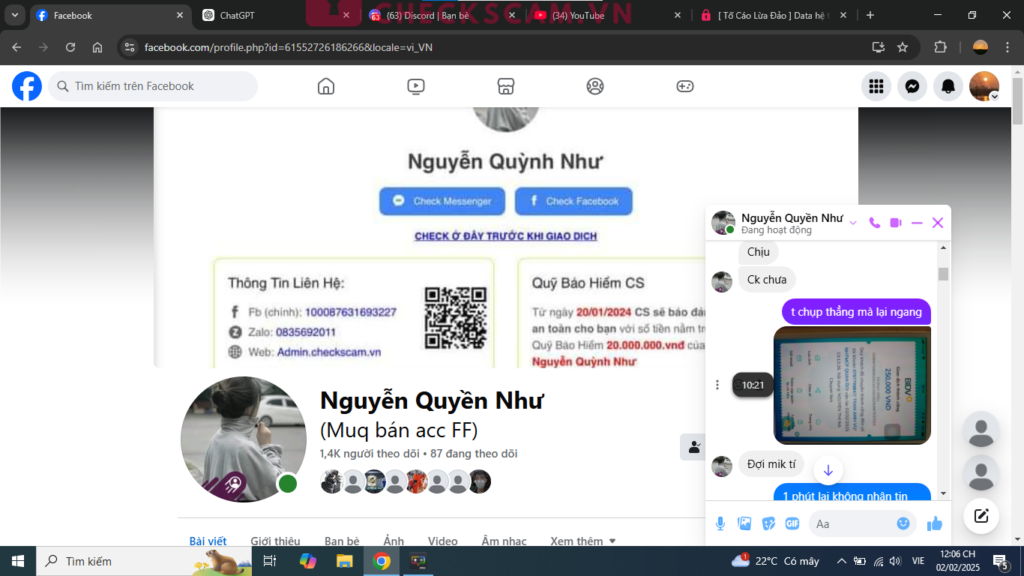This screenshot has height=576, width=1024.
Task: Click the "Check Messenger" button
Action: [x=442, y=201]
